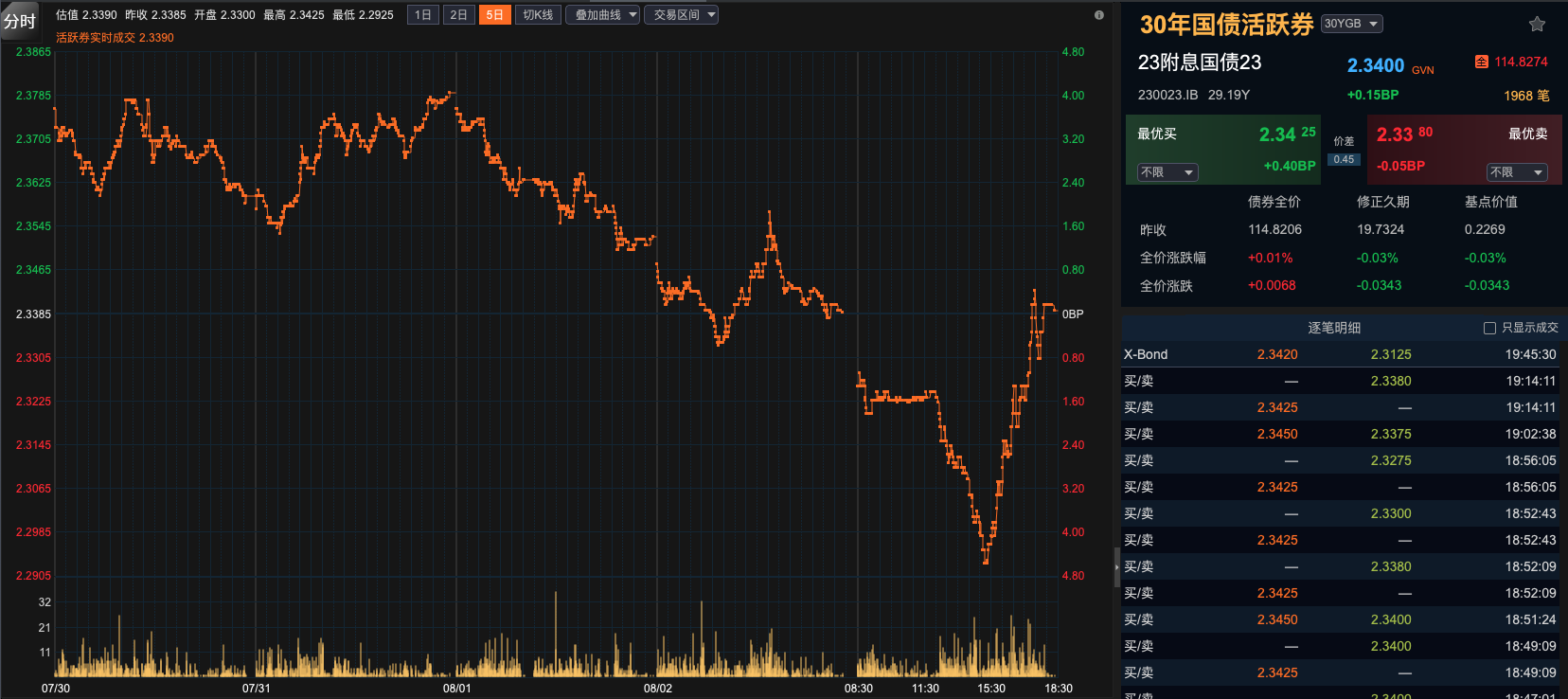This screenshot has height=699, width=1568.
Task: Select the 5日 time range tab
Action: tap(494, 15)
